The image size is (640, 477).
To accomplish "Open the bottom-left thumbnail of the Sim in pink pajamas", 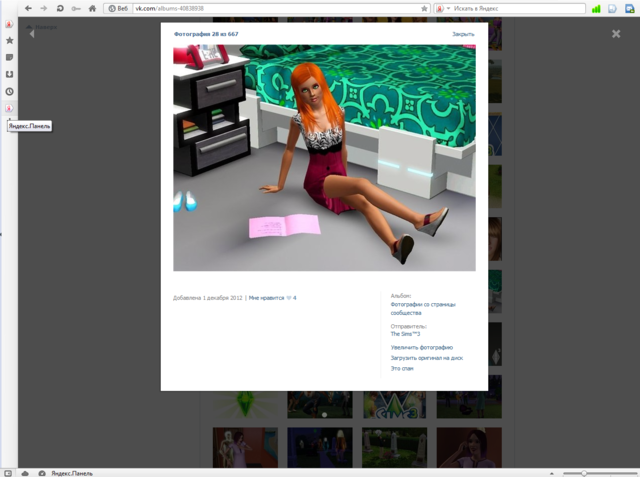I will pyautogui.click(x=245, y=447).
